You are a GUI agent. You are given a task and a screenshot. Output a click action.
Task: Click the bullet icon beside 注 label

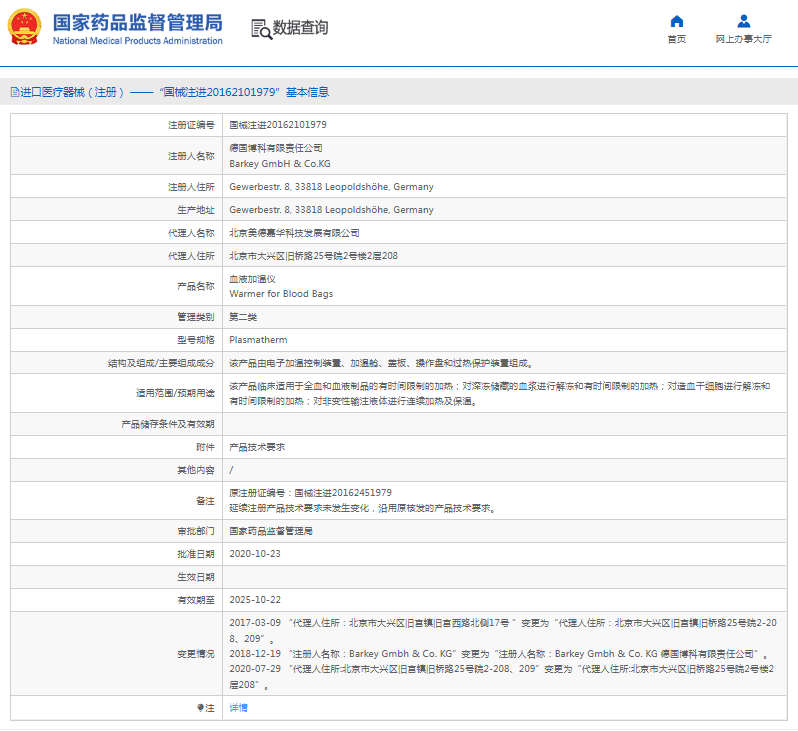[200, 707]
